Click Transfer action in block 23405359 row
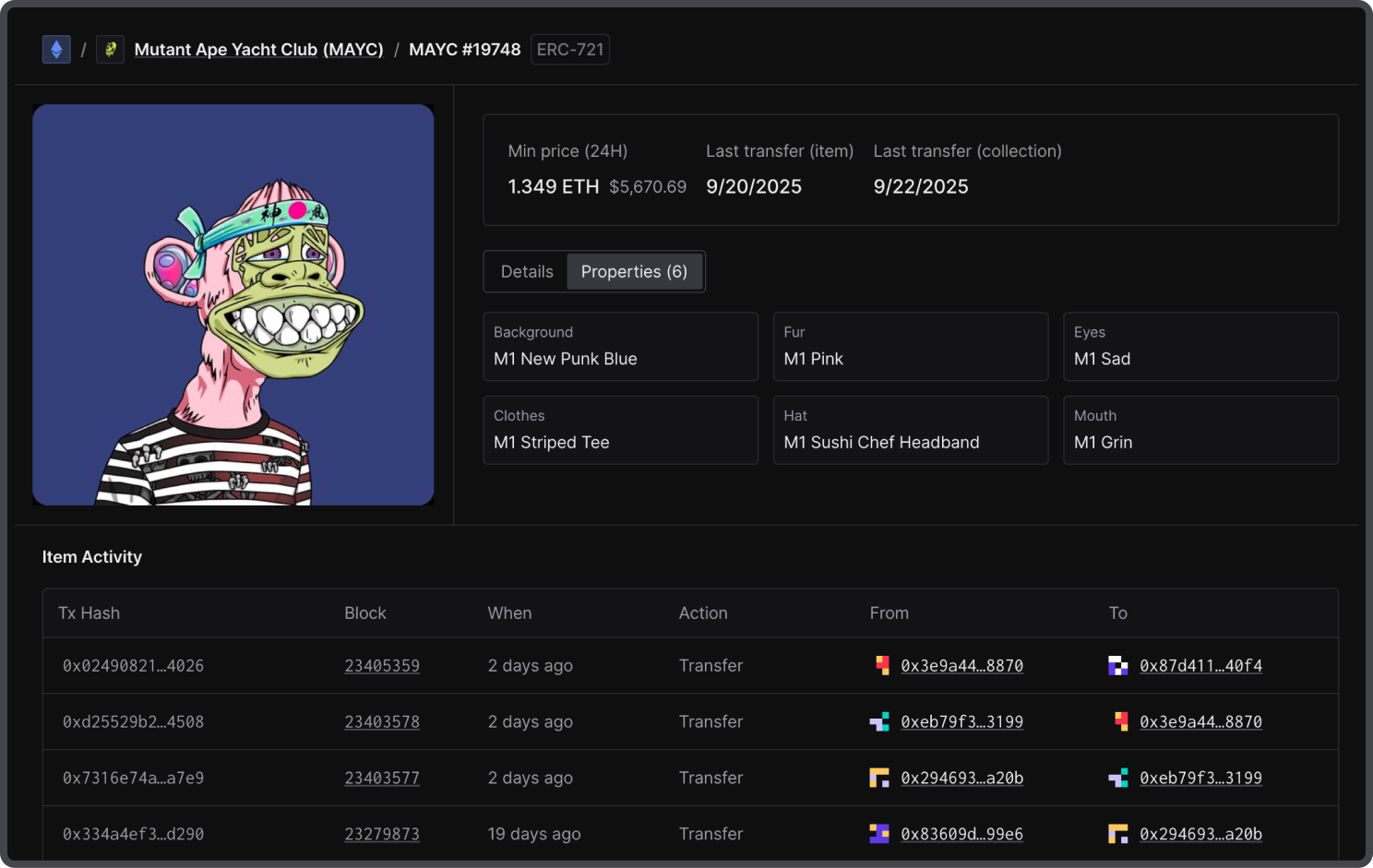 (x=710, y=666)
